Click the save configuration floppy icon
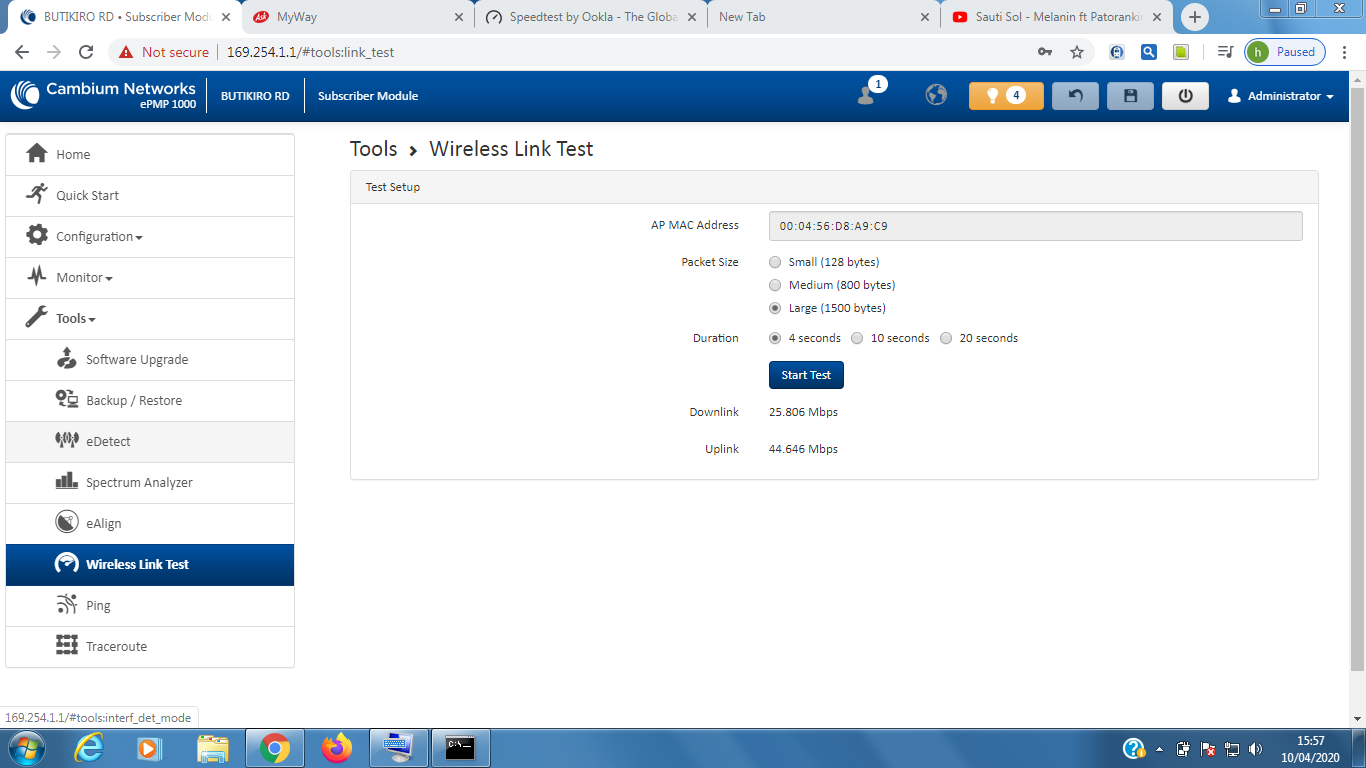Viewport: 1366px width, 768px height. tap(1130, 96)
